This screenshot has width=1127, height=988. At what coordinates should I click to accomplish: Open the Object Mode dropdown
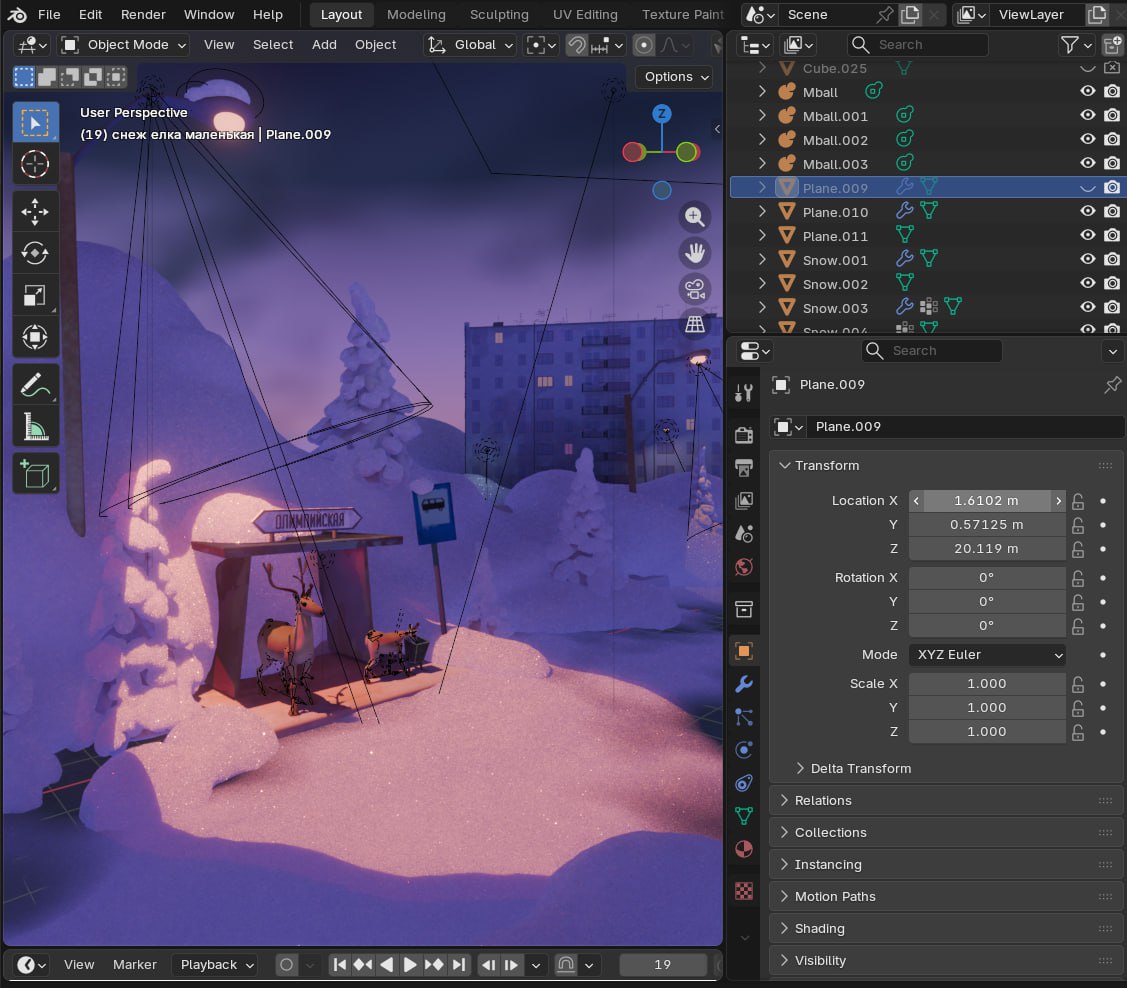pos(124,45)
